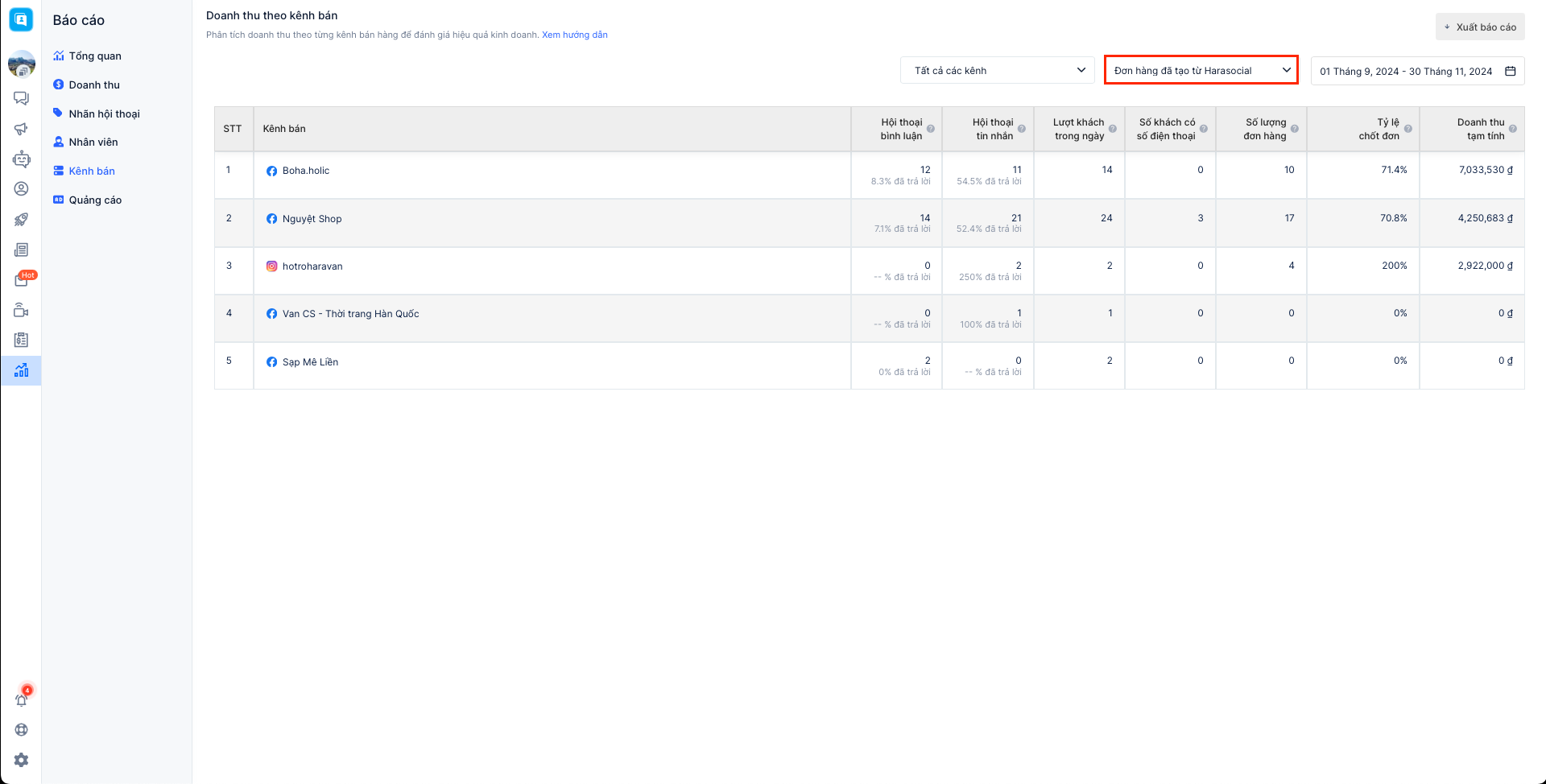This screenshot has width=1546, height=784.
Task: Open the livestream camera icon
Action: coord(22,311)
